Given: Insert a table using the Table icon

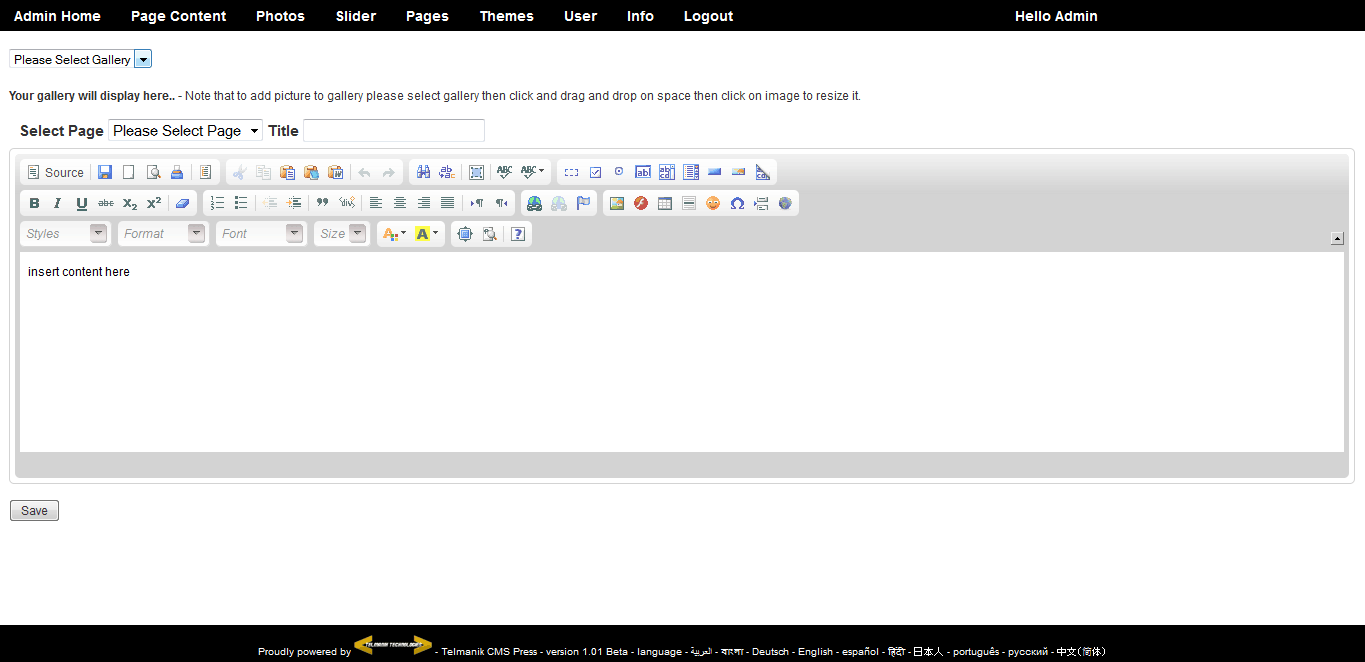Looking at the screenshot, I should (665, 203).
